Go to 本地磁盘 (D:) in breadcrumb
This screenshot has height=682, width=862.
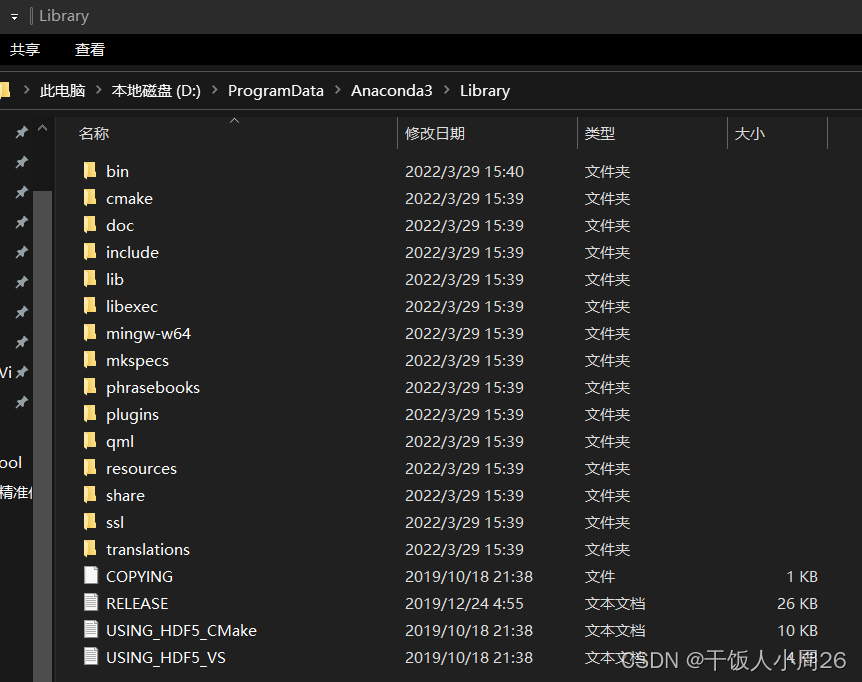click(x=156, y=91)
